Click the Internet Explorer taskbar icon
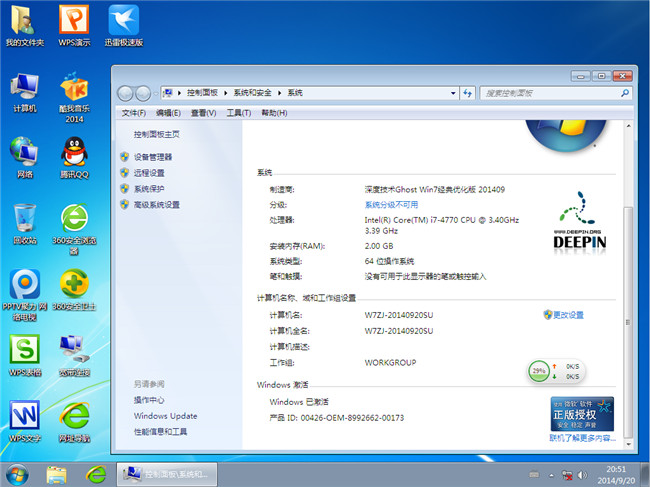Image resolution: width=650 pixels, height=487 pixels. [x=96, y=473]
